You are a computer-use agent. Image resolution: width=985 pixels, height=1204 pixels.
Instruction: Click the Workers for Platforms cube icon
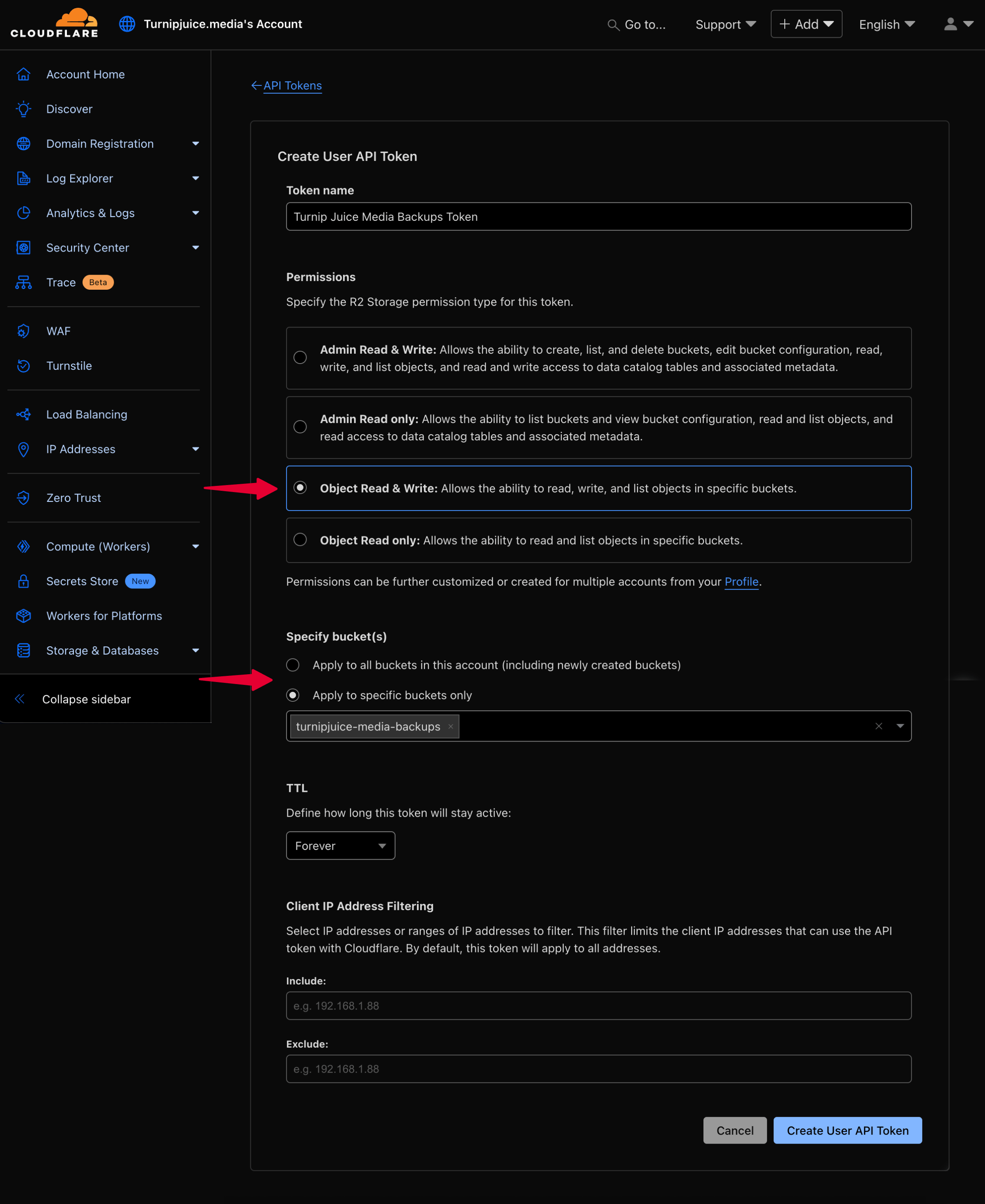pyautogui.click(x=23, y=616)
